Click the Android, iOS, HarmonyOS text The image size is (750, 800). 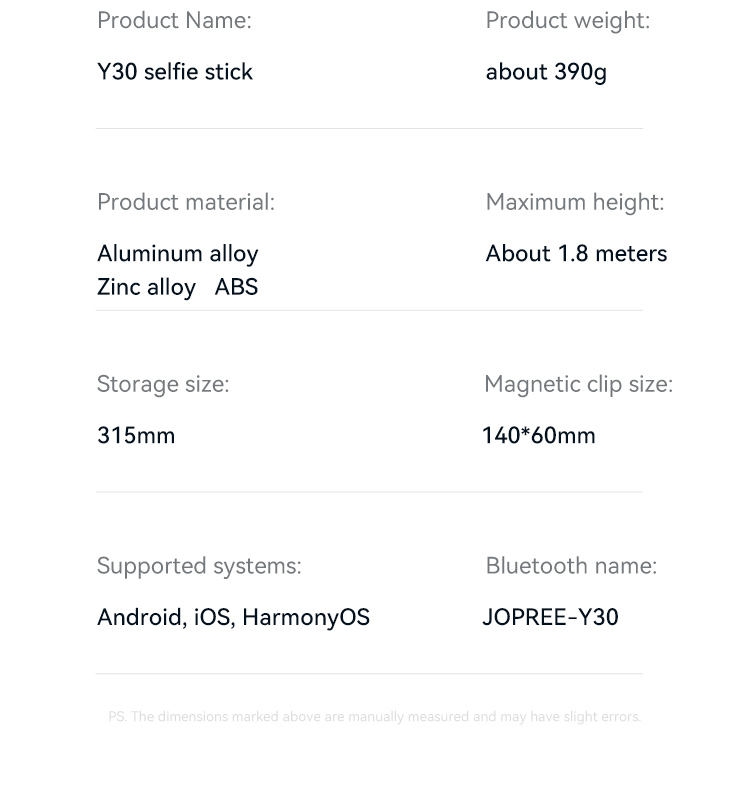234,618
